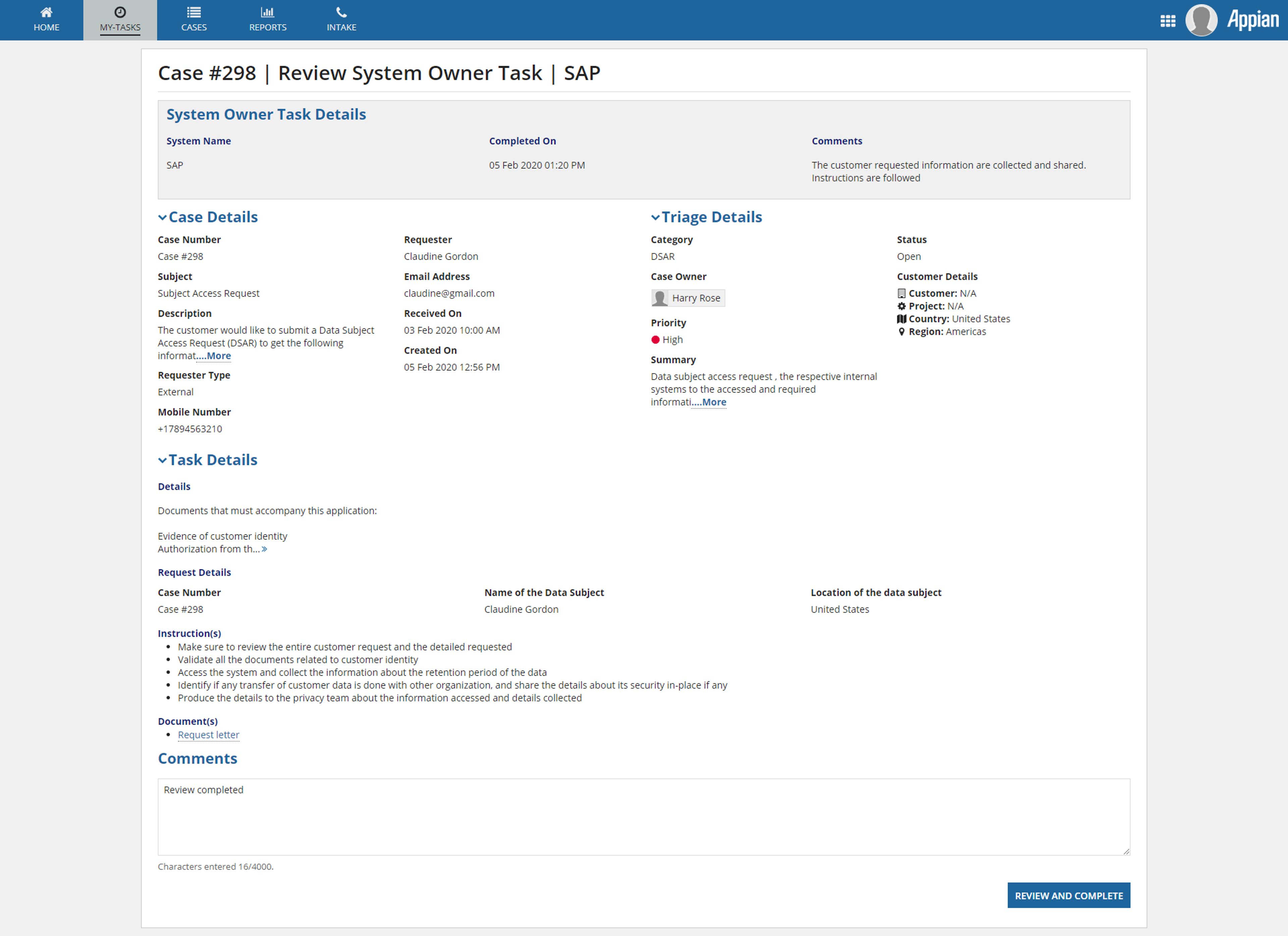Click the Subject Access Request value
This screenshot has height=936, width=1288.
coord(208,294)
